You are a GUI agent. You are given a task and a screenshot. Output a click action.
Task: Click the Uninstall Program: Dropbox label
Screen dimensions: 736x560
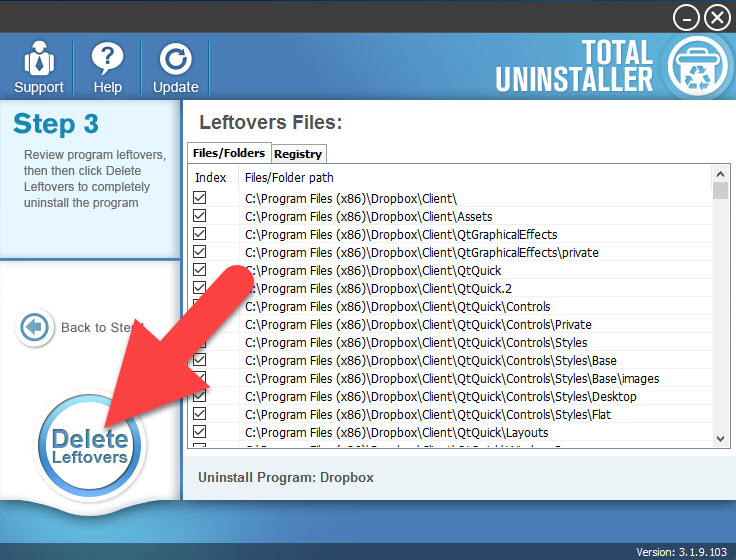286,477
